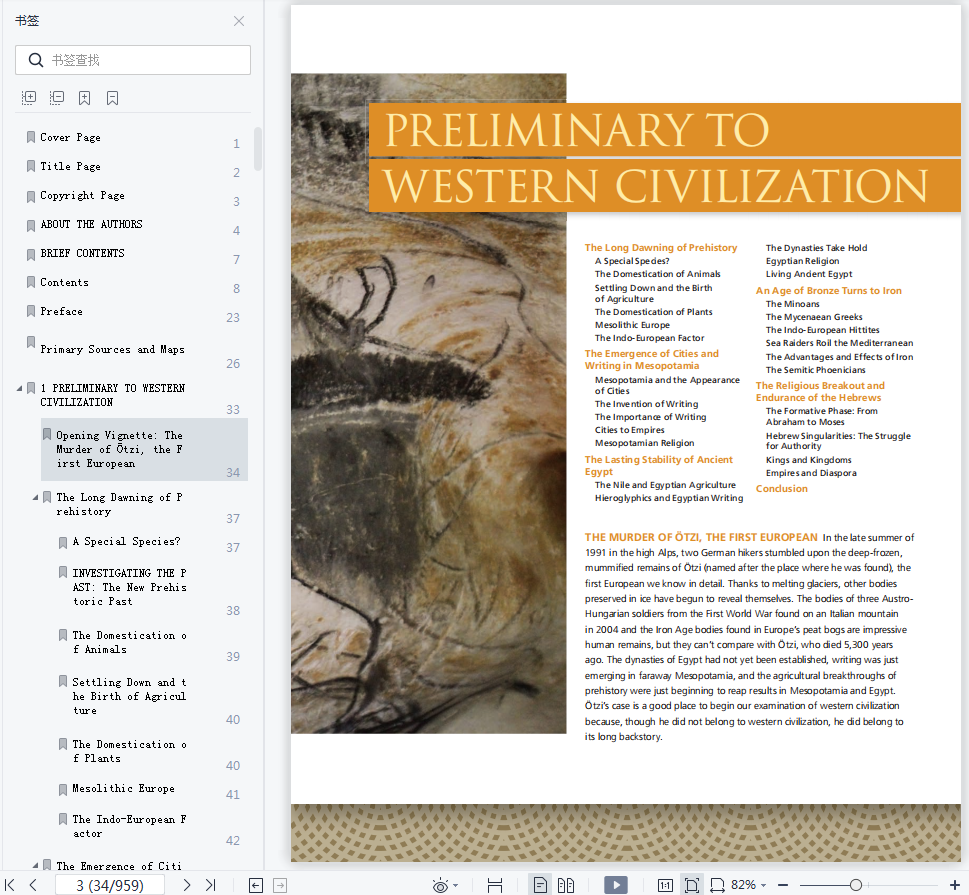Click the bookmark icon beside Title Page

pyautogui.click(x=31, y=166)
